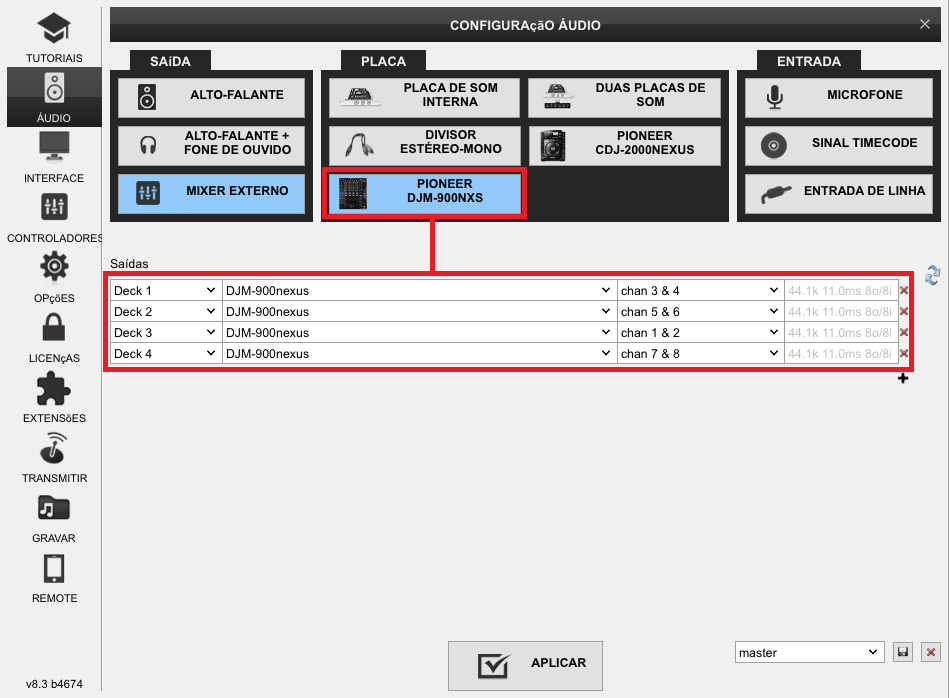Delete the Deck 2 output row

904,311
